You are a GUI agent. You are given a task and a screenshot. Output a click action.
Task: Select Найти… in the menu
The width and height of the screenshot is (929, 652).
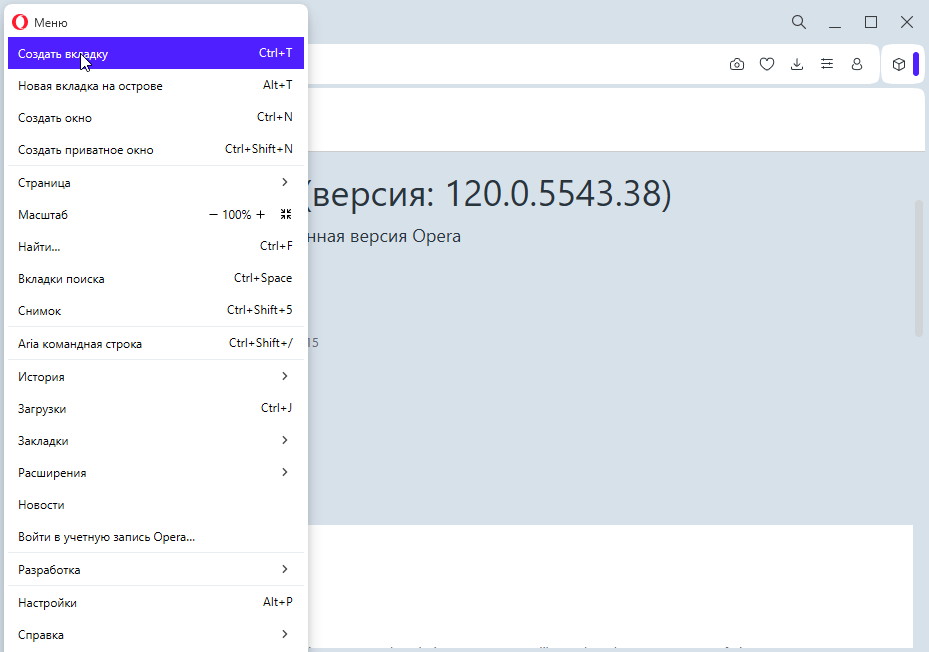(x=156, y=247)
